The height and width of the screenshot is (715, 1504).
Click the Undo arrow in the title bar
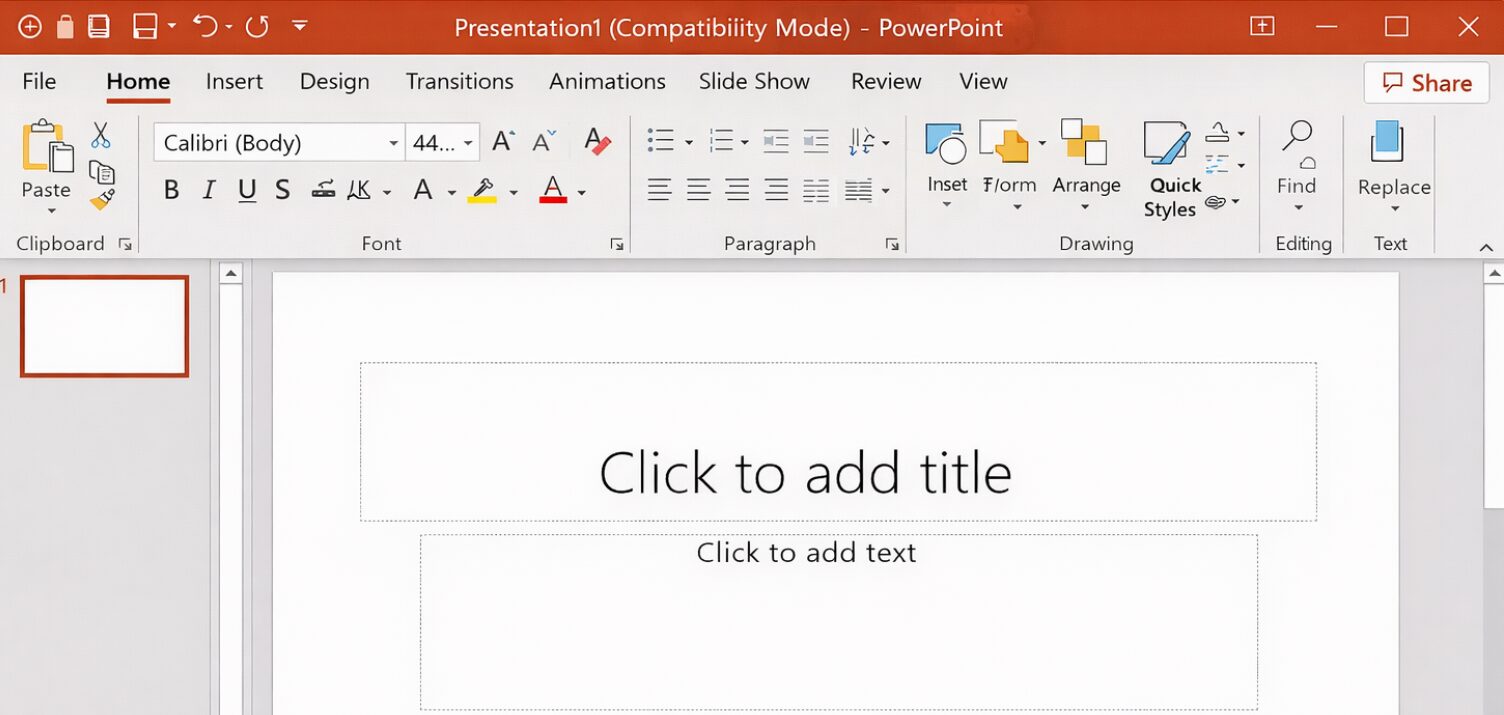pos(205,27)
